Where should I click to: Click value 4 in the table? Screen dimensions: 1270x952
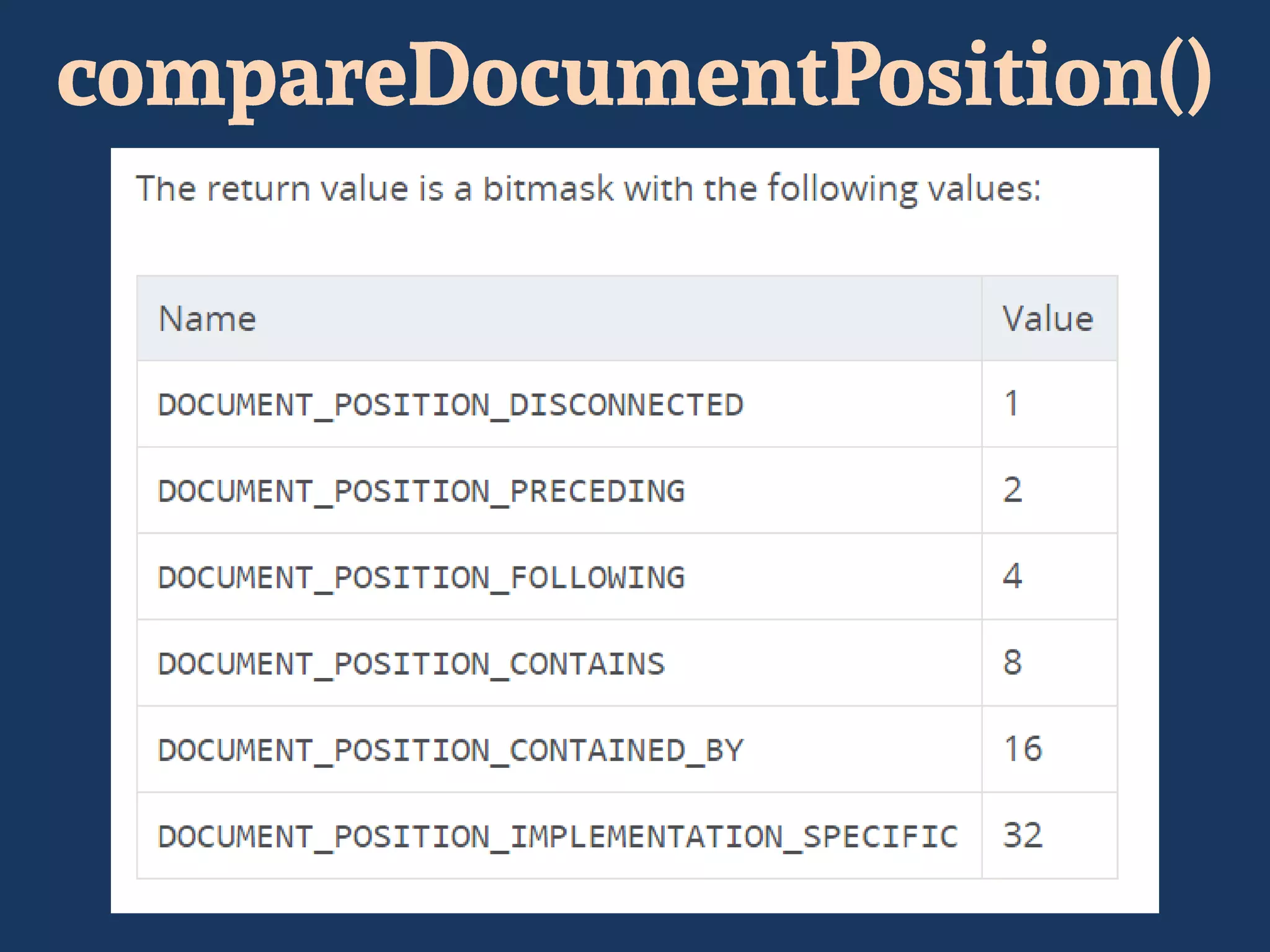tap(1013, 576)
